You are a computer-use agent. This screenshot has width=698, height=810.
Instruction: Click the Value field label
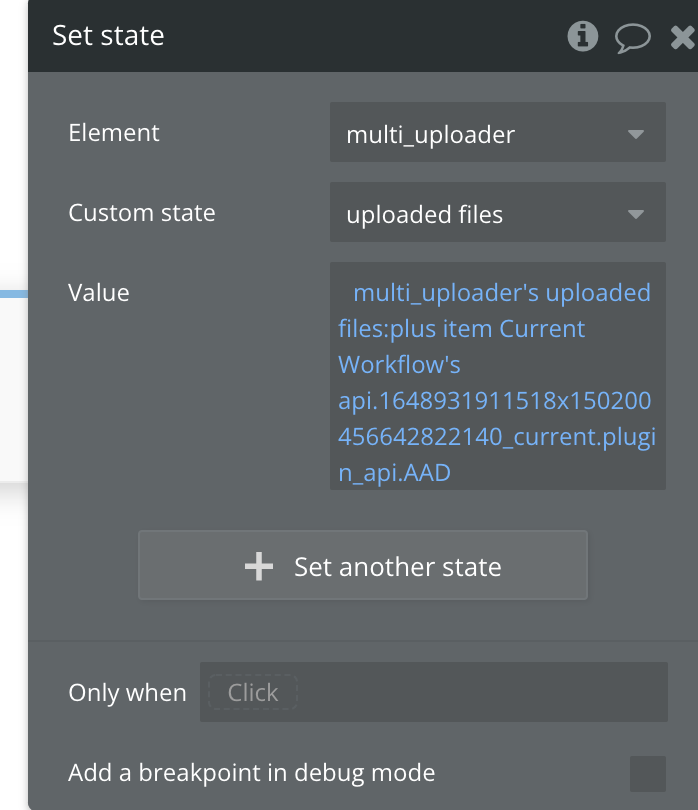tap(99, 293)
